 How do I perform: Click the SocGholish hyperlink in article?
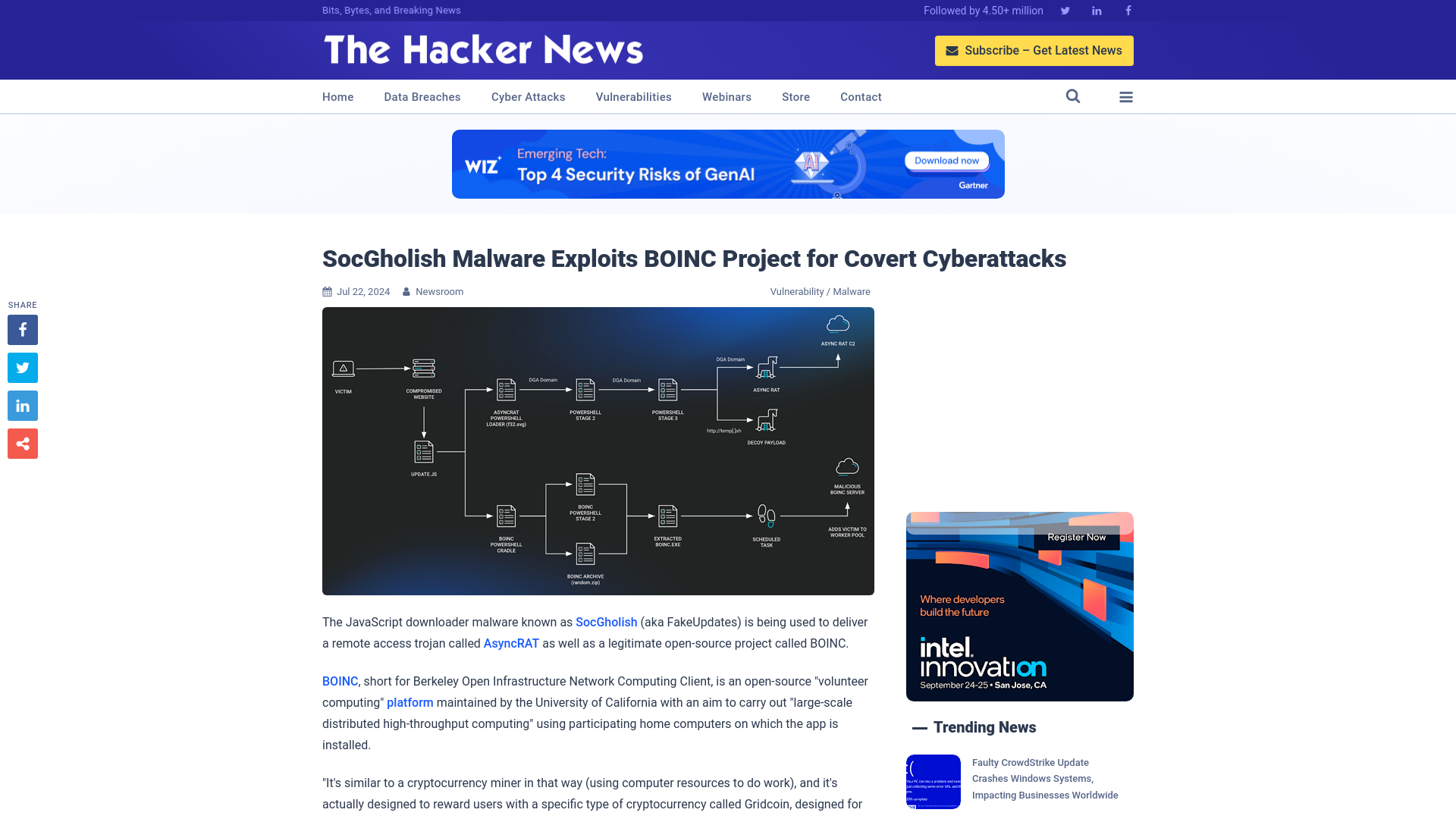coord(606,621)
